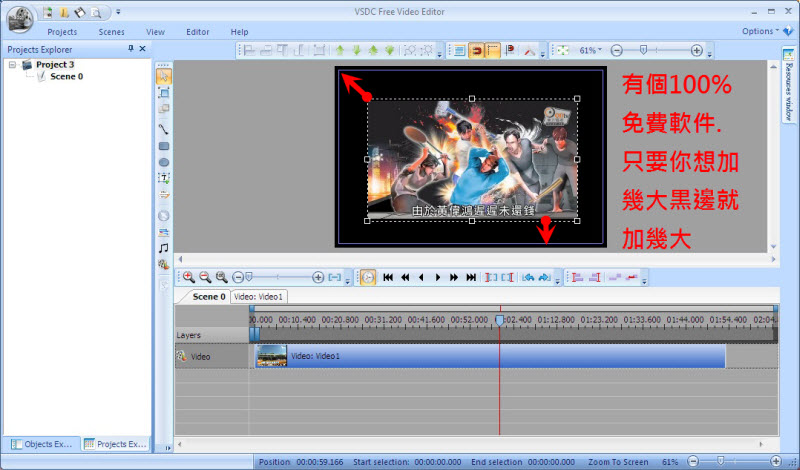This screenshot has width=800, height=470.
Task: Click the timeline zoom-to-fit magnifier
Action: [221, 277]
